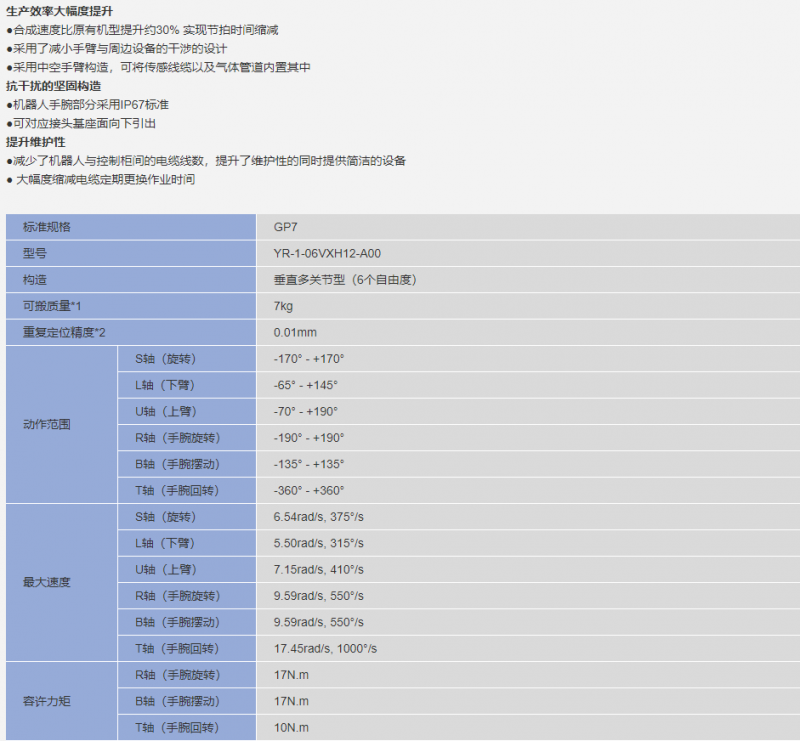Click the line about 合成速度比原有机型提升约30%
This screenshot has height=741, width=800.
(x=142, y=30)
